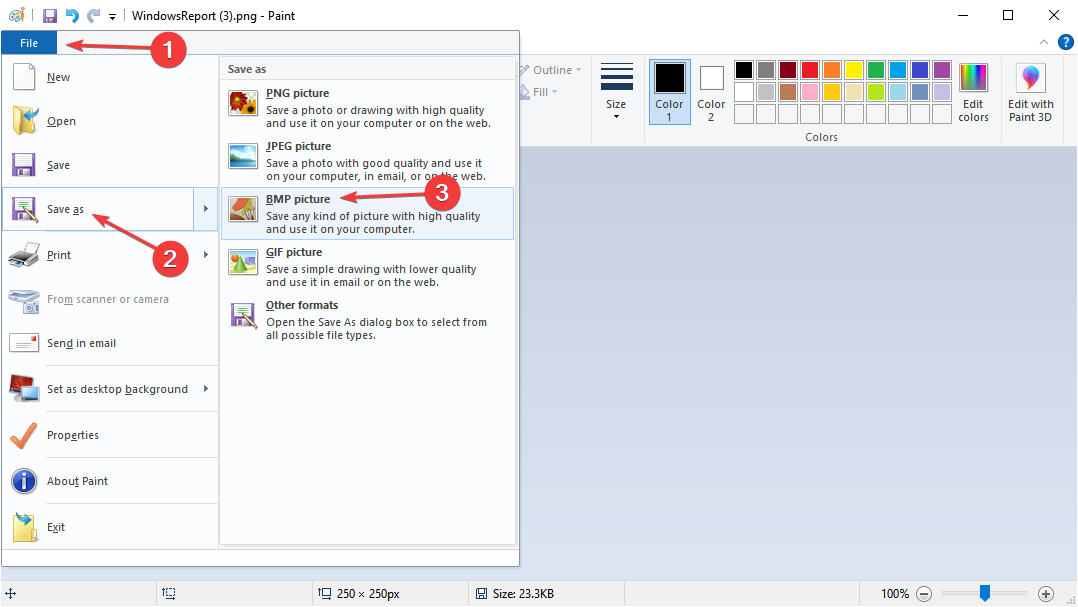Pick the red color swatch

pyautogui.click(x=810, y=70)
